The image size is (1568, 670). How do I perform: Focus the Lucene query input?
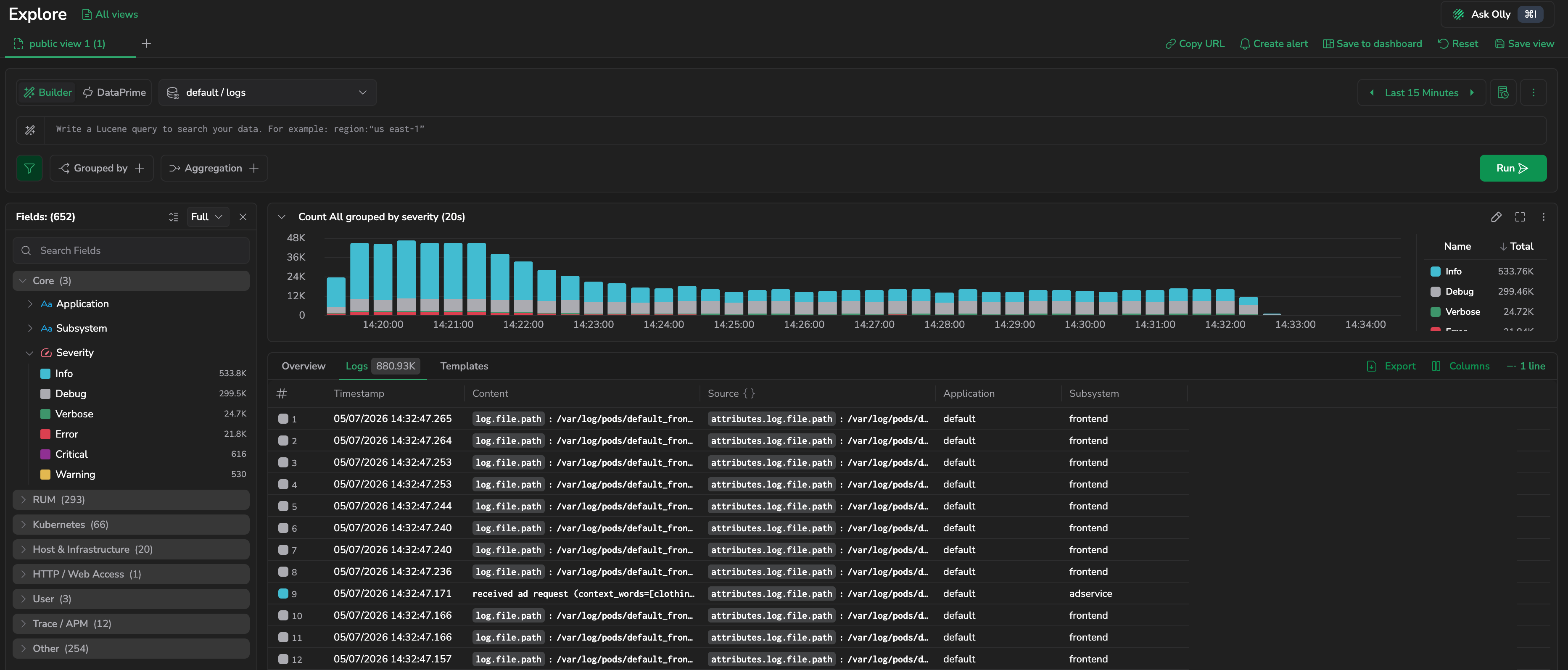tap(795, 129)
